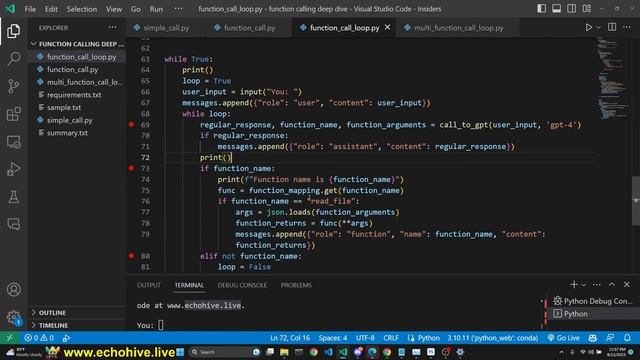Switch to multi_function_call_loop.py tab
Image resolution: width=640 pixels, height=360 pixels.
459,28
